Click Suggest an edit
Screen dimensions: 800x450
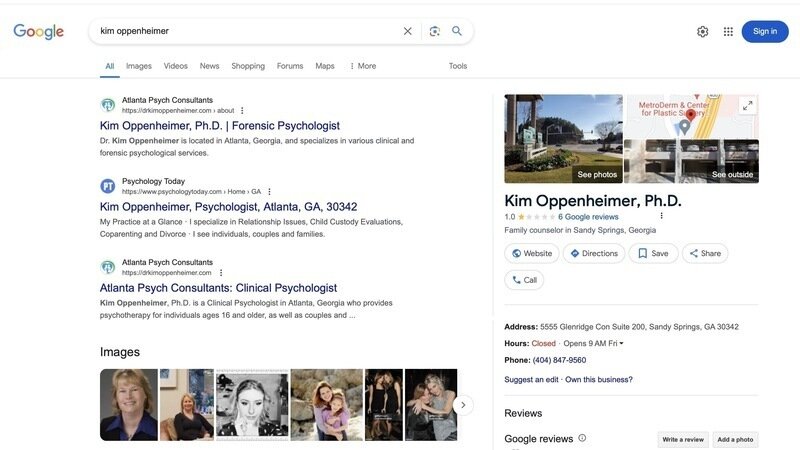click(x=531, y=380)
